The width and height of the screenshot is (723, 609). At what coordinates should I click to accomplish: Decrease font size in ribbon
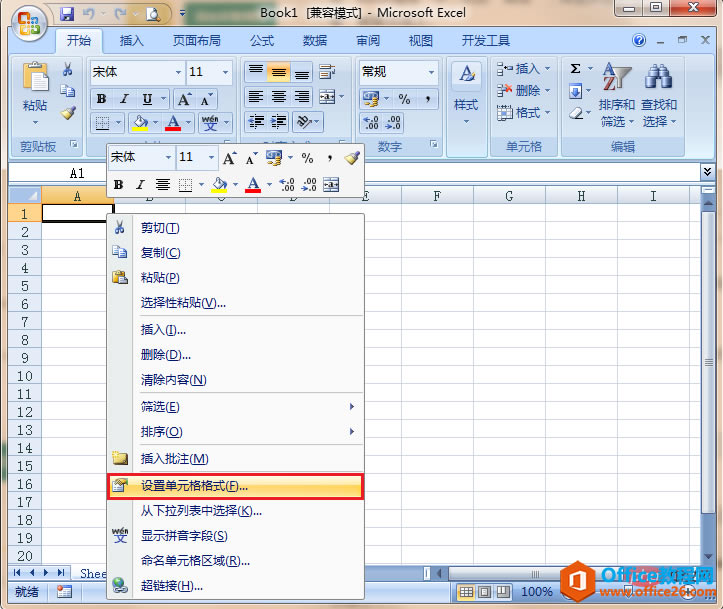point(206,99)
